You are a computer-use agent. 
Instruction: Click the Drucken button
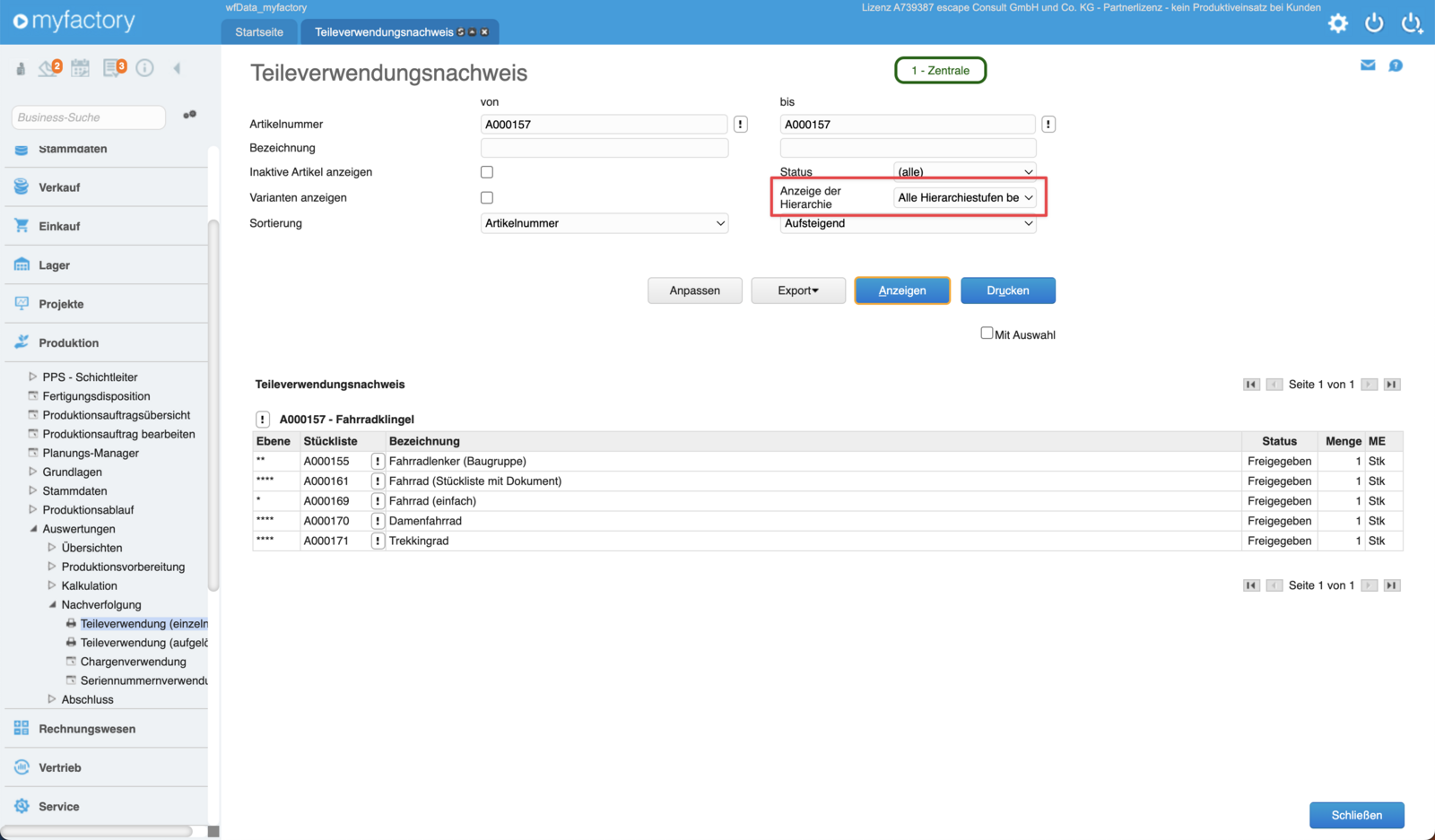1008,290
